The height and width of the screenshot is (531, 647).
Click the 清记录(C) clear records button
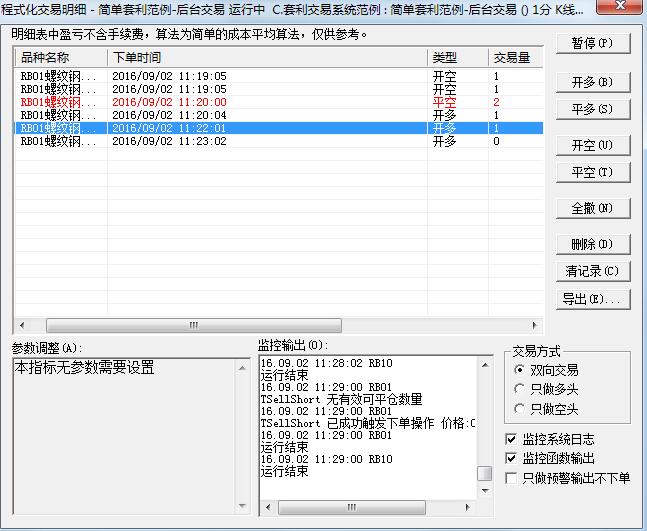[593, 271]
